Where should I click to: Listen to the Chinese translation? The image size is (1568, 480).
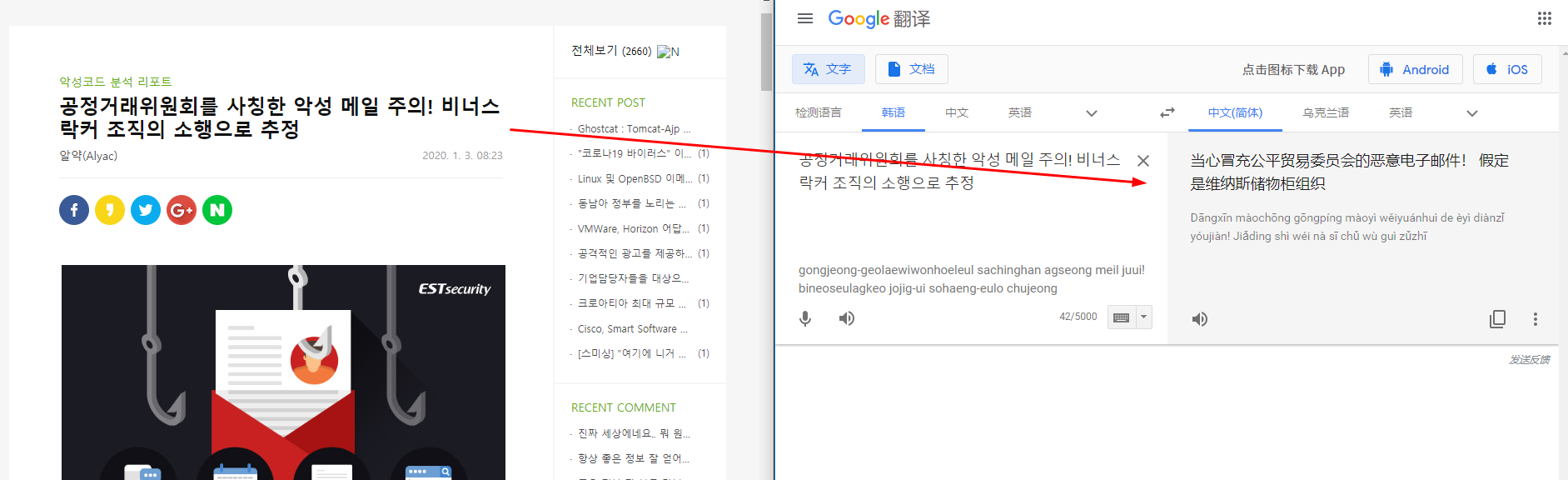(1200, 319)
